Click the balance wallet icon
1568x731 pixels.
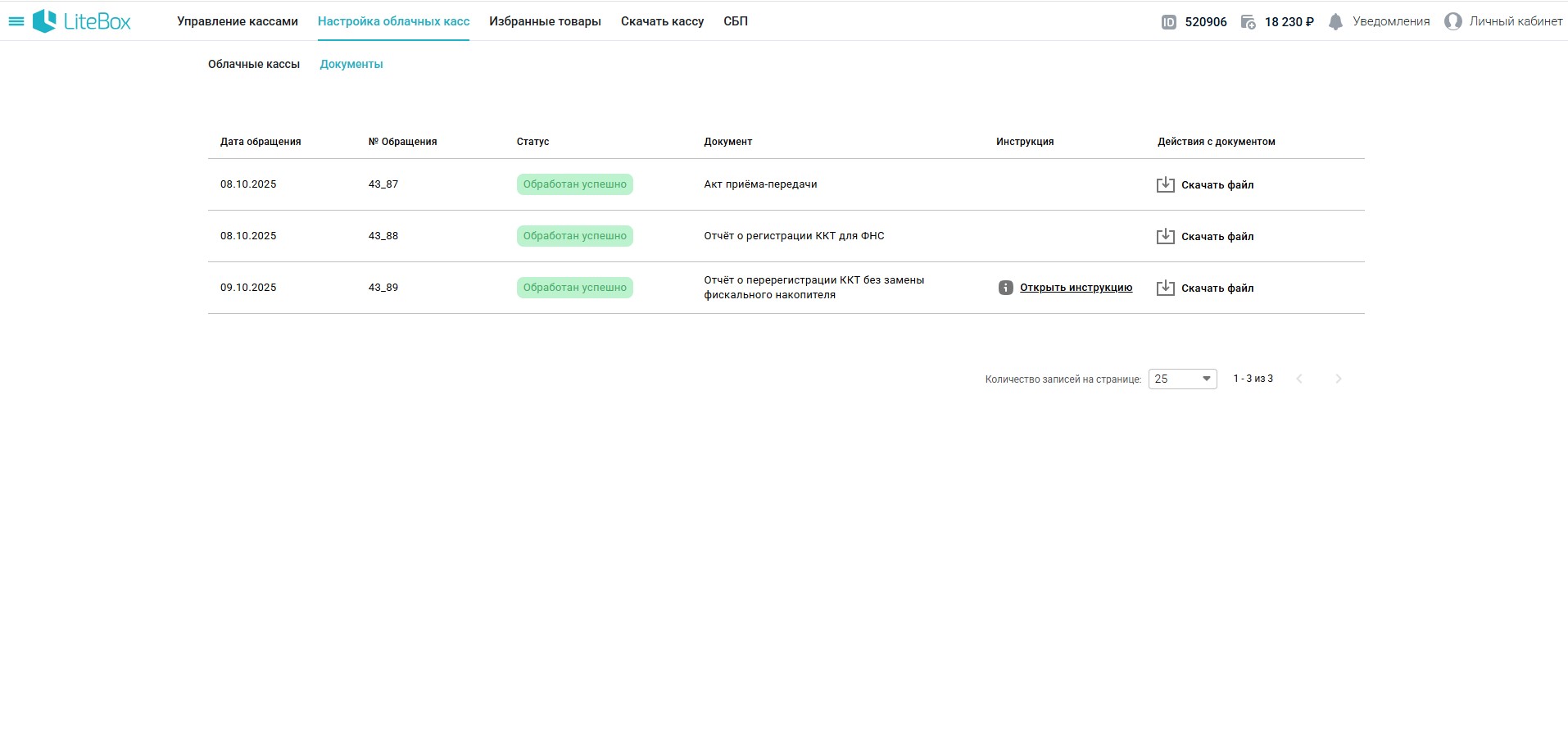coord(1248,22)
